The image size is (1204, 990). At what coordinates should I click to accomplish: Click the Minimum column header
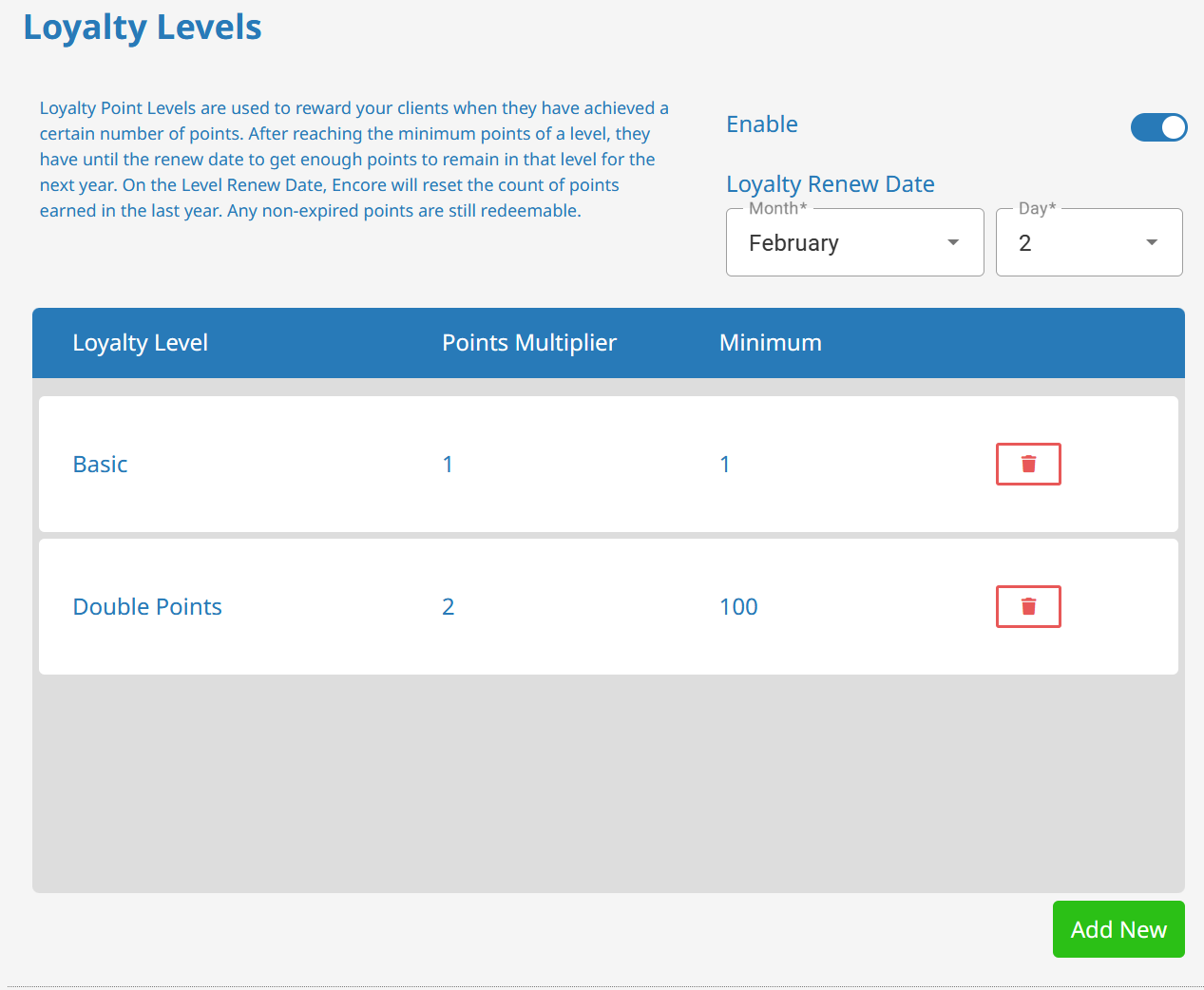pyautogui.click(x=770, y=343)
